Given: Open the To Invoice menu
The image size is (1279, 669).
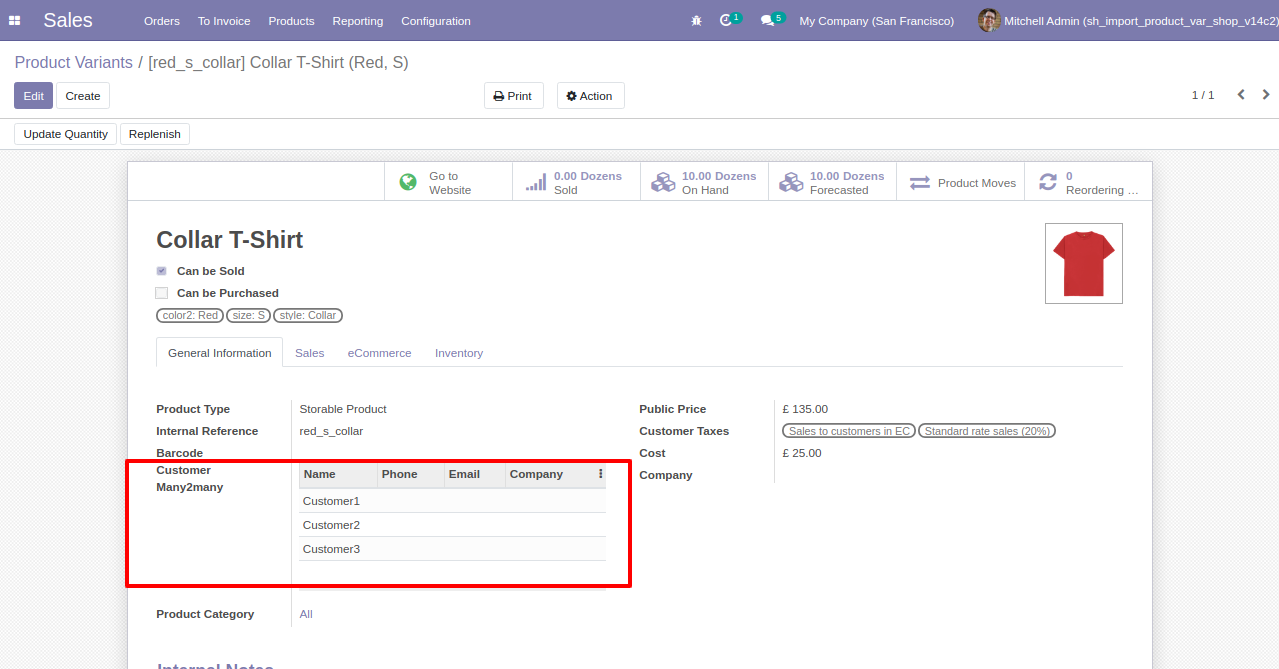Looking at the screenshot, I should tap(224, 21).
